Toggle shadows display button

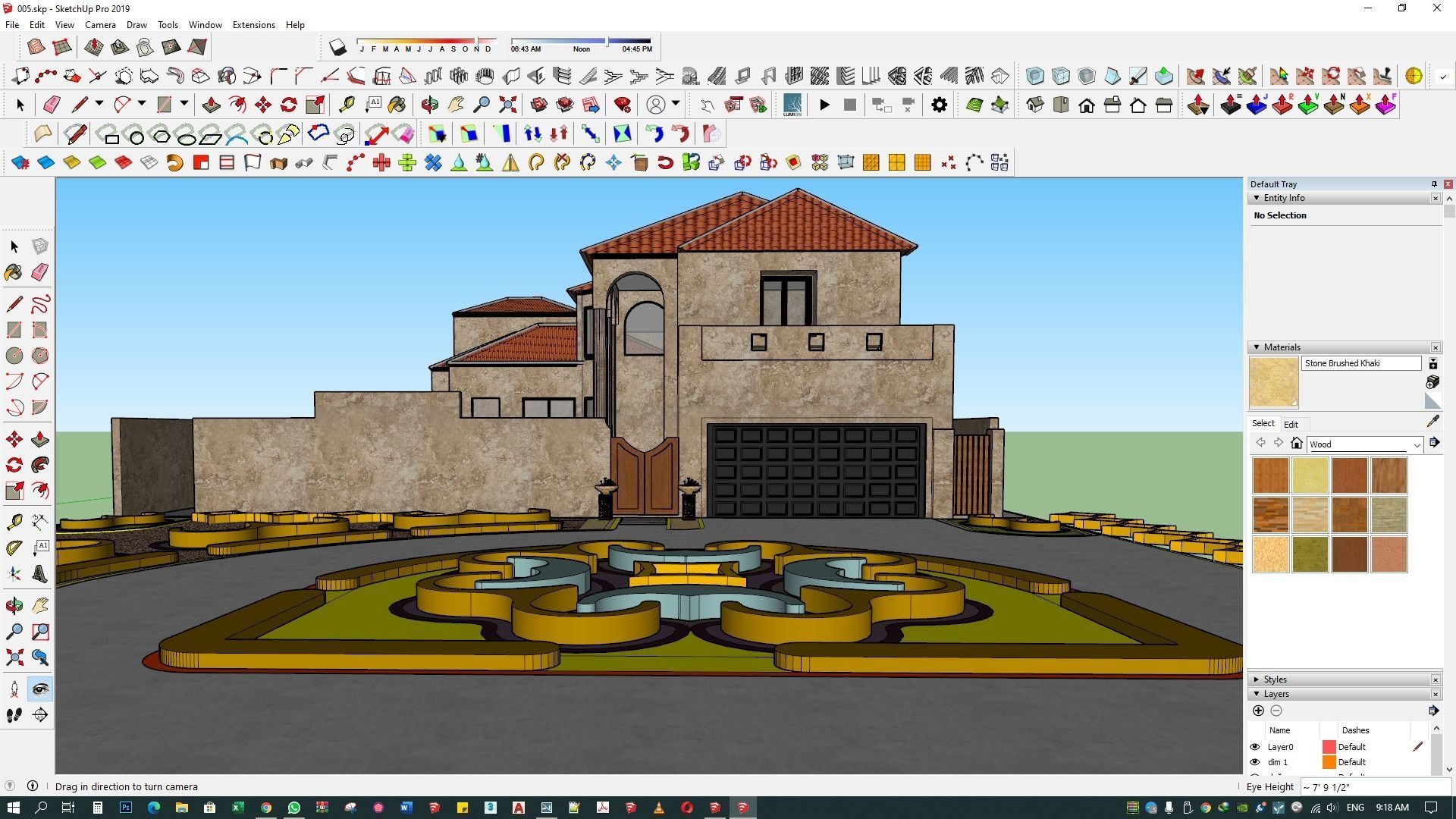click(x=338, y=47)
